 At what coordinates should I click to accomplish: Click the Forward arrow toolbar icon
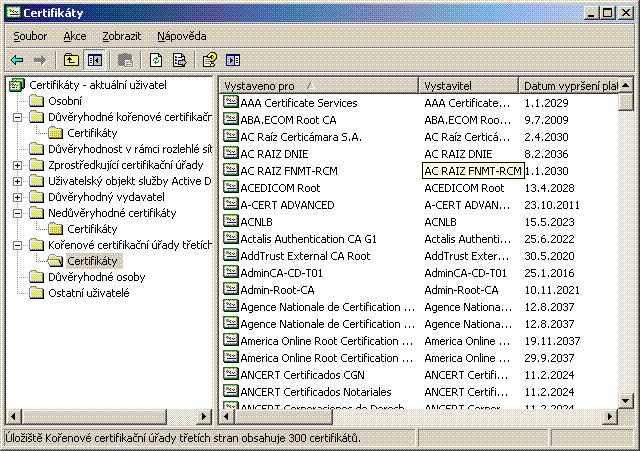[x=40, y=60]
